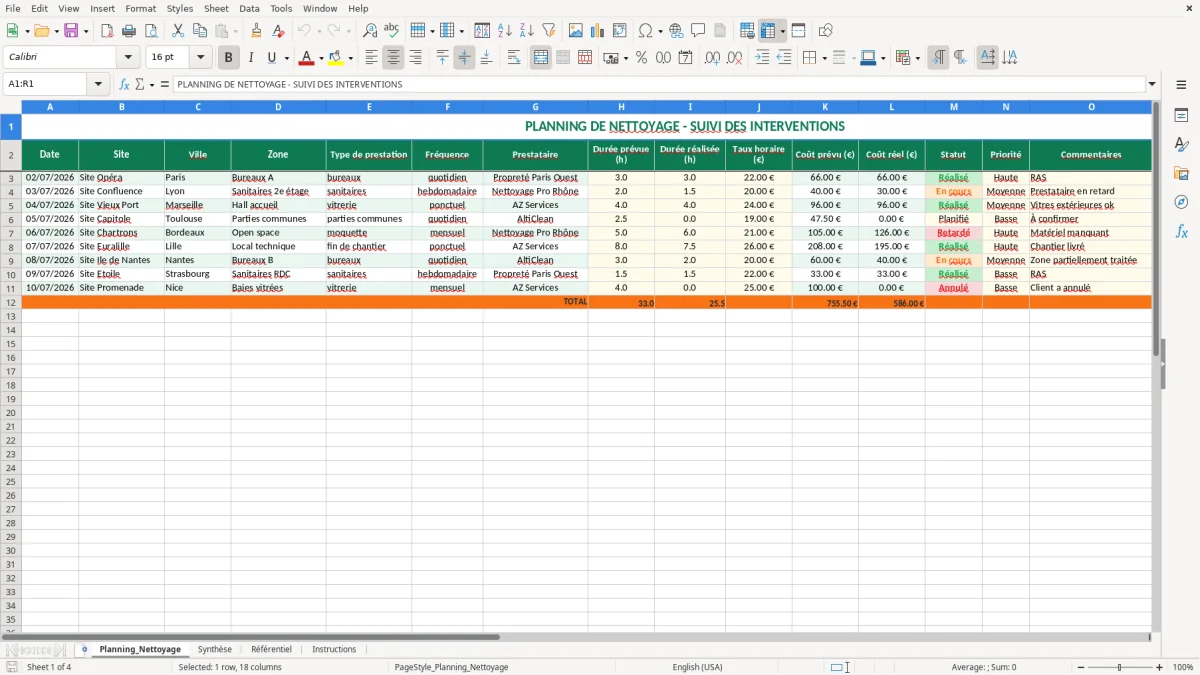This screenshot has width=1200, height=675.
Task: Expand the formula bar
Action: [x=1153, y=85]
